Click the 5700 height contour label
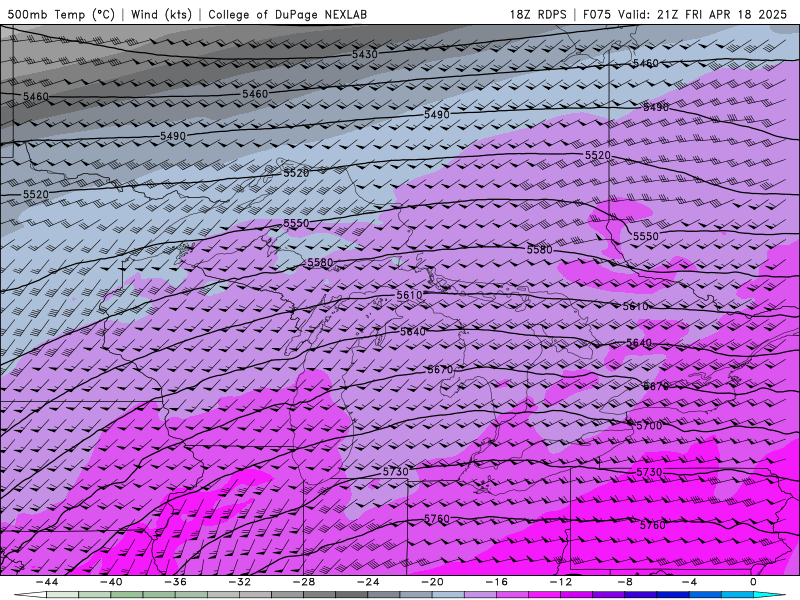The width and height of the screenshot is (800, 600). coord(649,426)
